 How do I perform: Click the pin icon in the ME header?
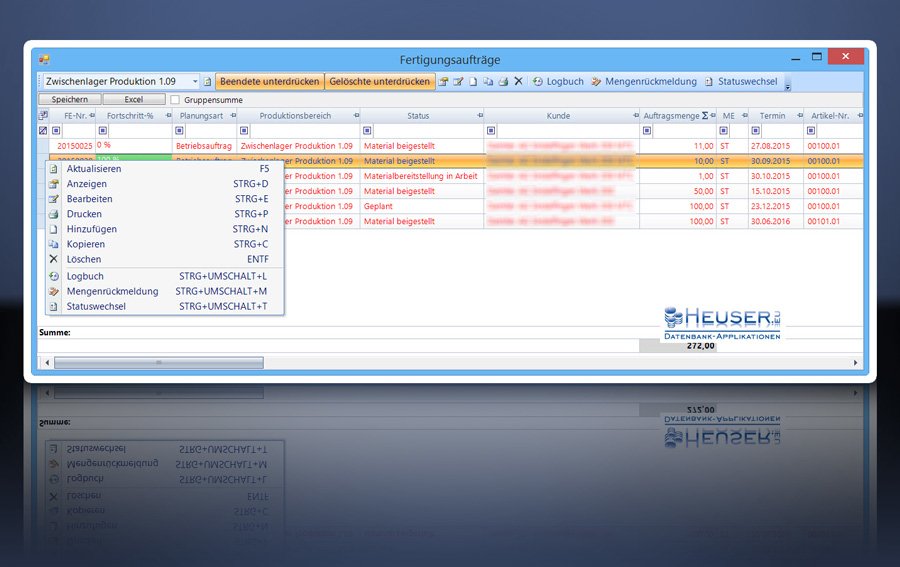point(744,115)
